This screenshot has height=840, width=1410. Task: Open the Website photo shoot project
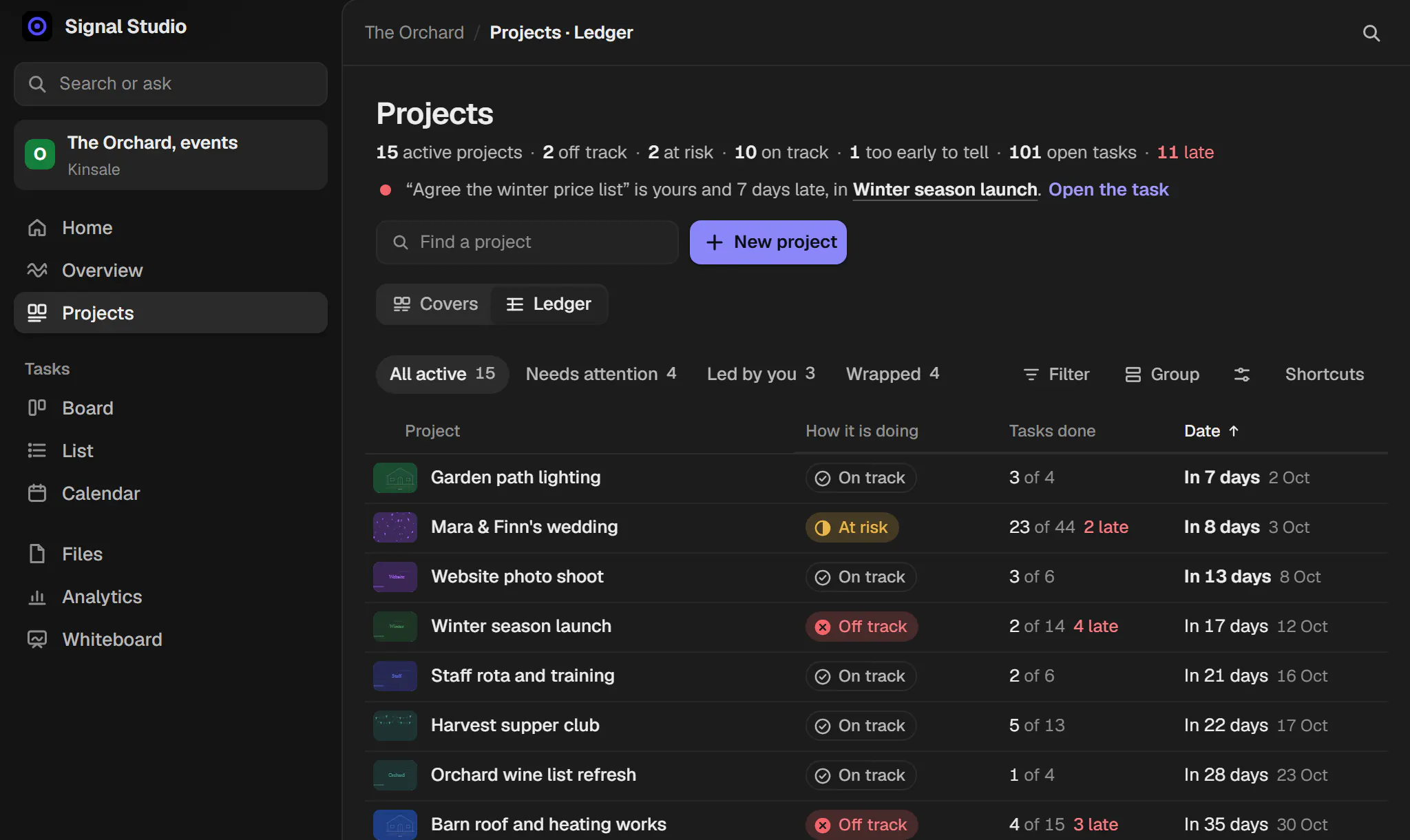click(x=517, y=577)
